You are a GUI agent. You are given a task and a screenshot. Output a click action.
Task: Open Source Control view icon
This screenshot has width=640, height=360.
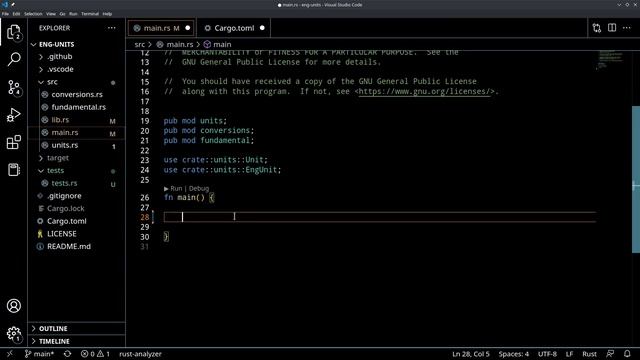pyautogui.click(x=14, y=87)
